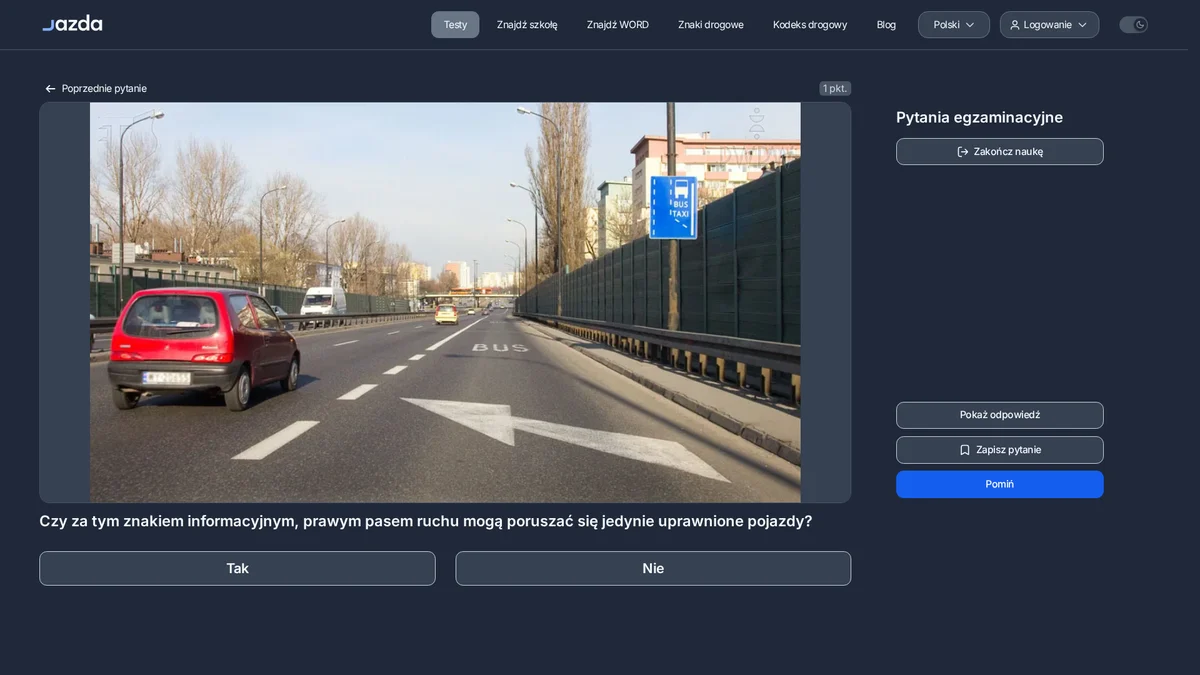Skip question with Pomiń button

coord(1000,484)
